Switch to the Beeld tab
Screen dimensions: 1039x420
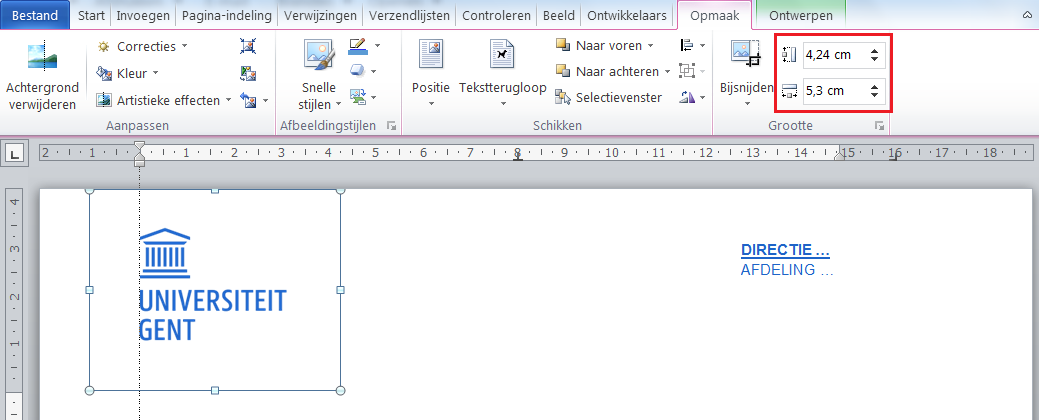click(x=559, y=15)
